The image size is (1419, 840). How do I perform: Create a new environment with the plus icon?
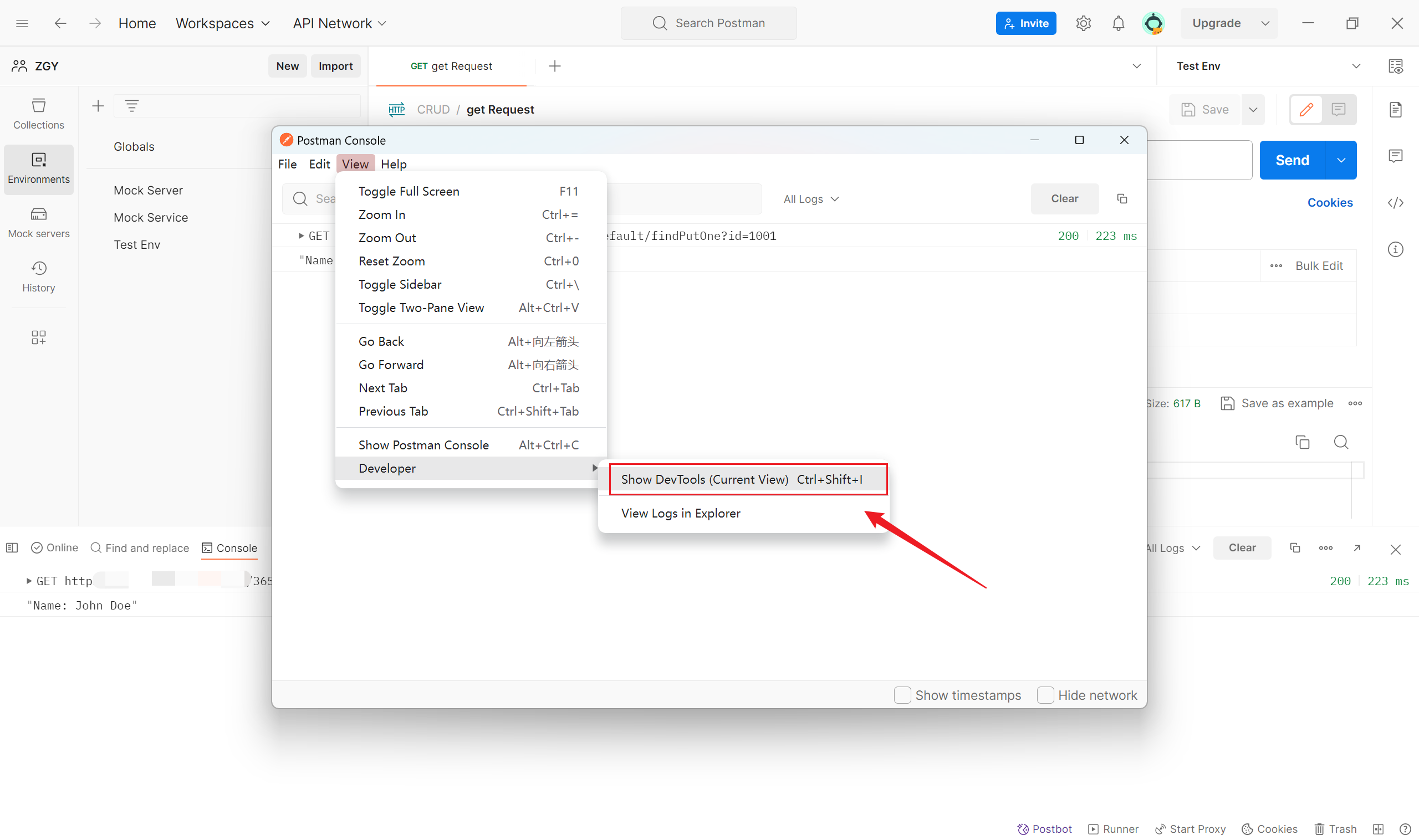pos(98,106)
